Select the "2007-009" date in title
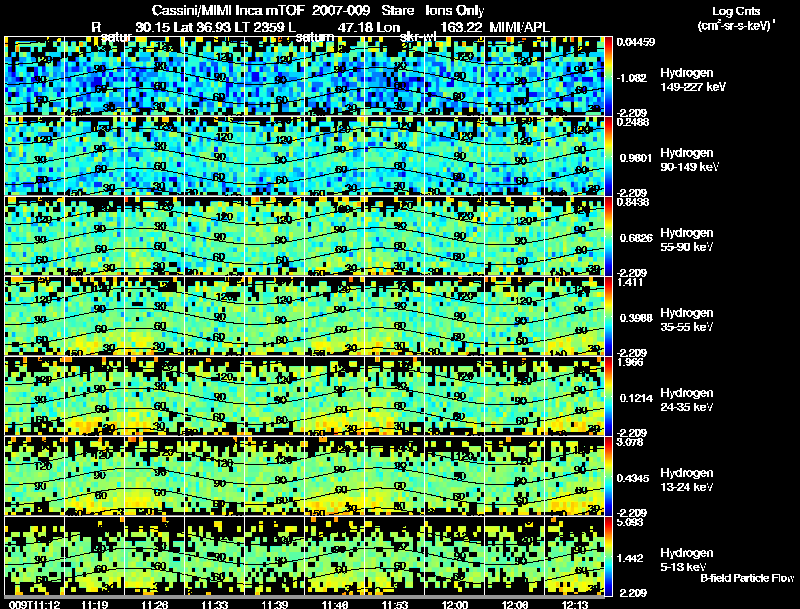The width and height of the screenshot is (800, 609). coord(340,11)
